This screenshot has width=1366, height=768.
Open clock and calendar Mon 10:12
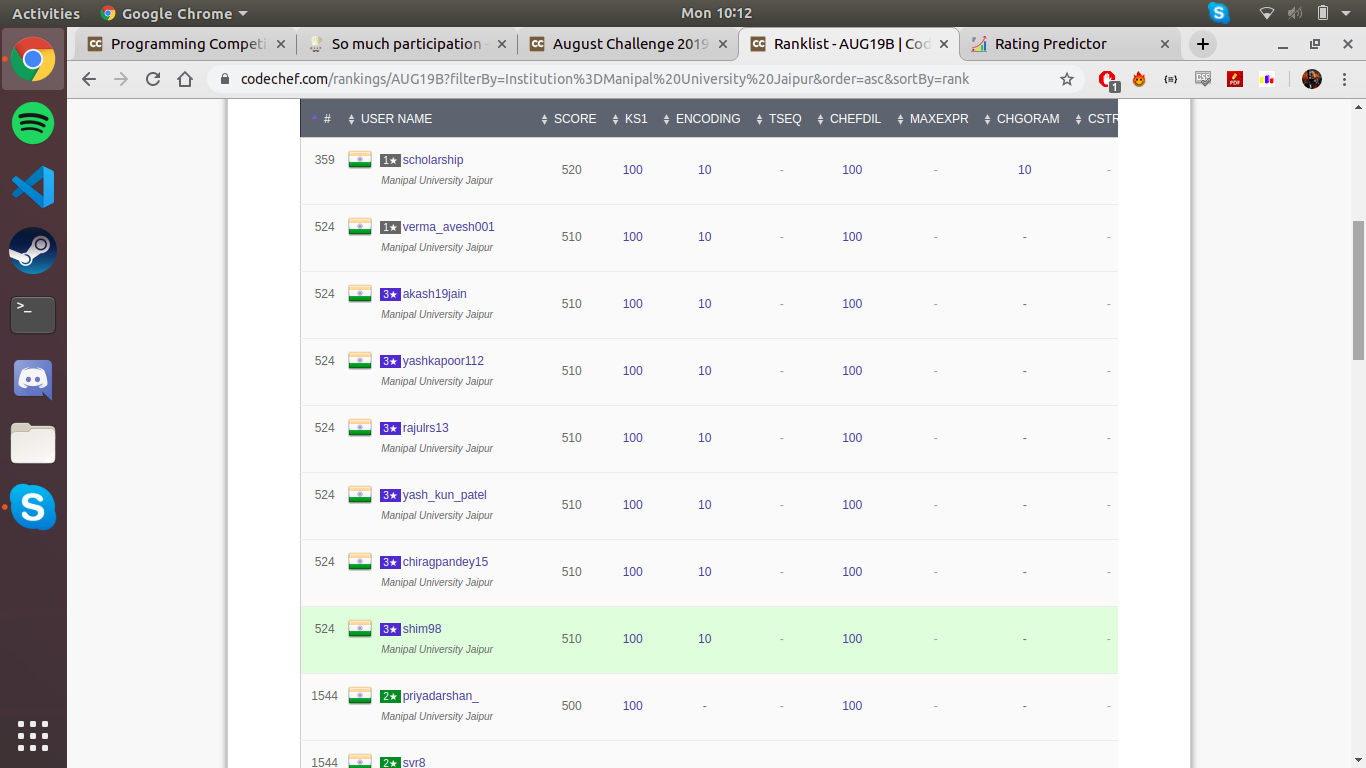(x=716, y=13)
